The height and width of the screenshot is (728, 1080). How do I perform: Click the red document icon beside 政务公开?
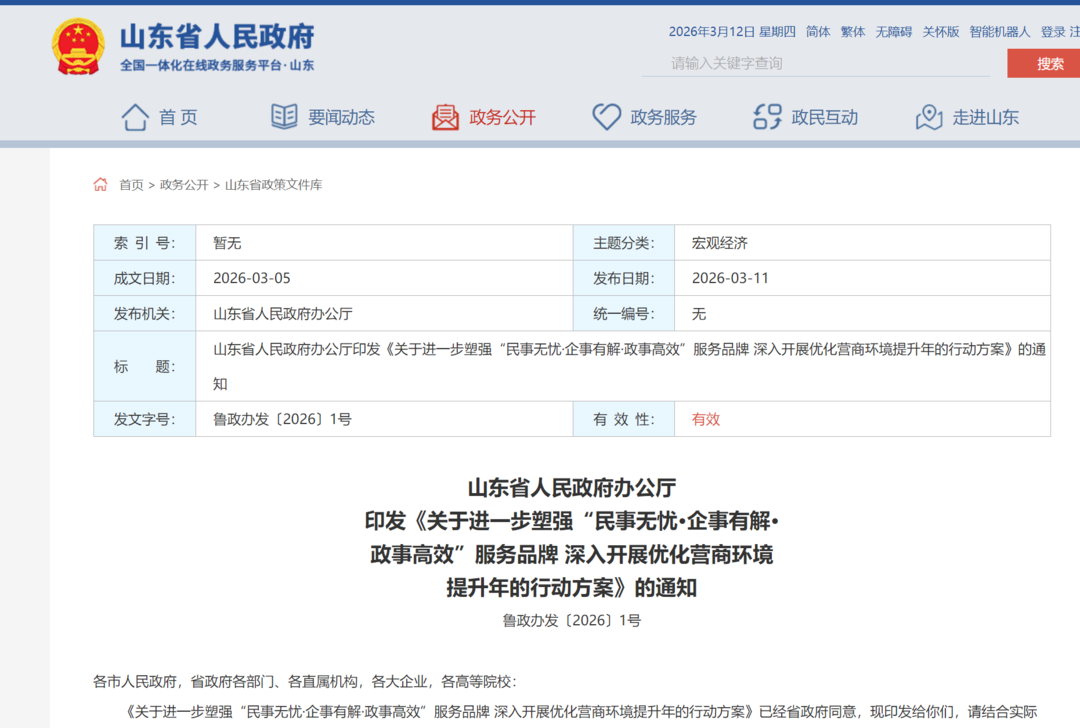pos(445,117)
